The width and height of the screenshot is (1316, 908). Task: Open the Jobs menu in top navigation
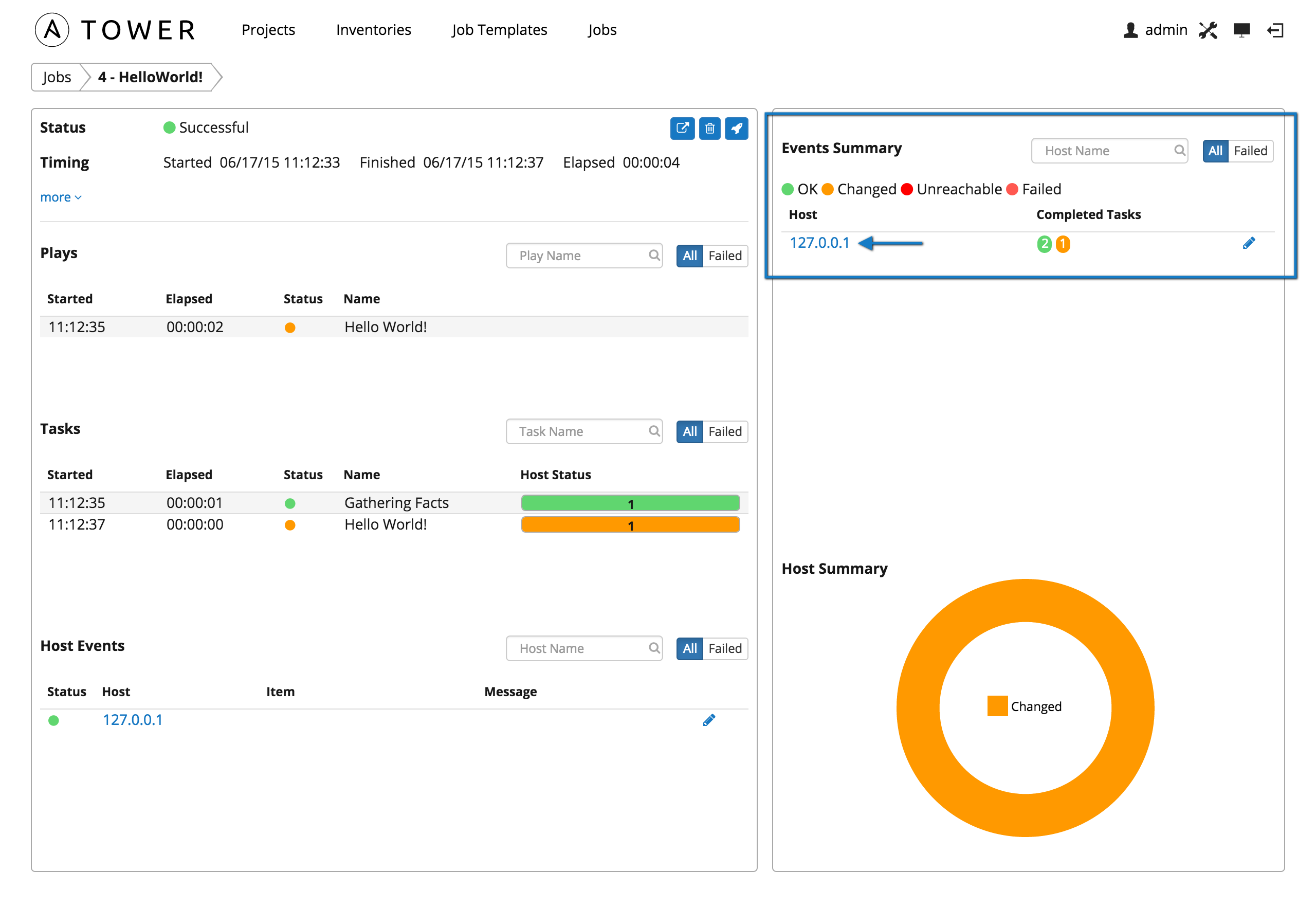point(601,30)
